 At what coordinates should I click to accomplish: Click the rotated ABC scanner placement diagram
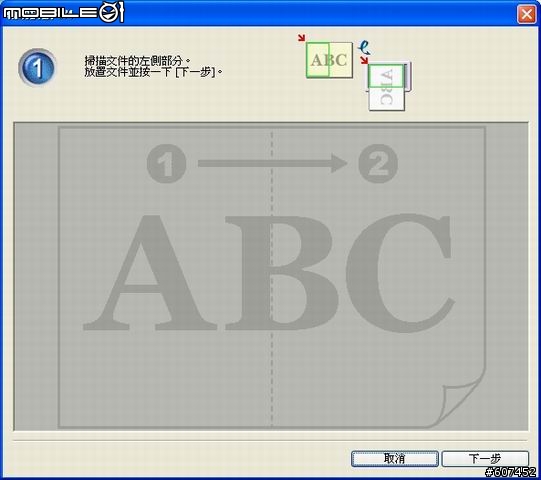(x=388, y=86)
